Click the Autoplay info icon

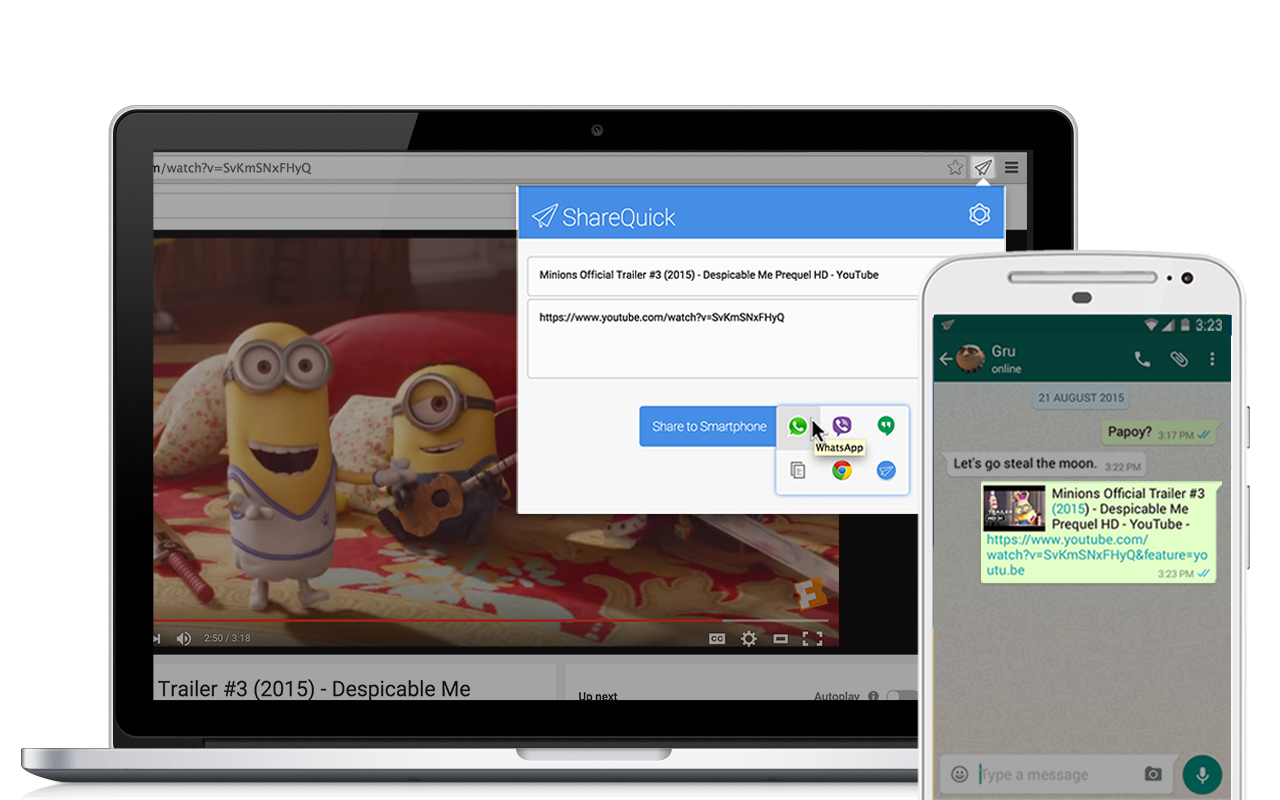(x=873, y=696)
